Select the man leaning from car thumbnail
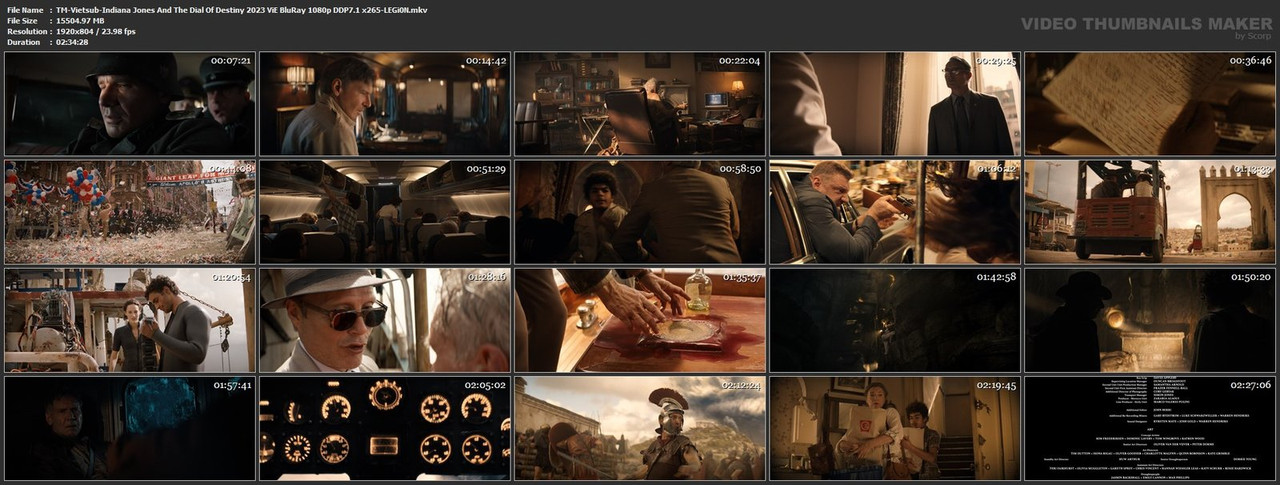The height and width of the screenshot is (485, 1280). [895, 212]
